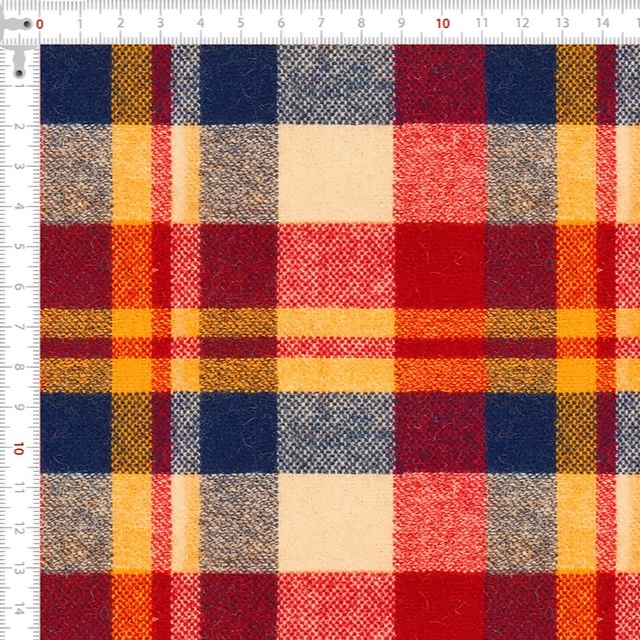Select the number 2 on the left ruler
Image resolution: width=640 pixels, height=640 pixels.
click(x=20, y=127)
